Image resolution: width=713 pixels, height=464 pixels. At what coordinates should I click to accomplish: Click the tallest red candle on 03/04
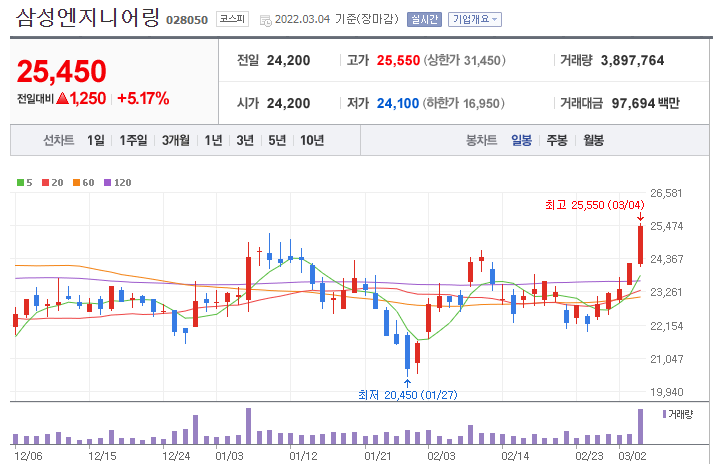pyautogui.click(x=640, y=245)
